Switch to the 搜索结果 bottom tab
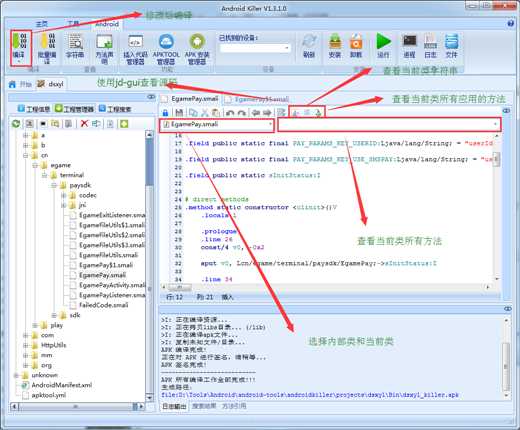 click(x=204, y=406)
